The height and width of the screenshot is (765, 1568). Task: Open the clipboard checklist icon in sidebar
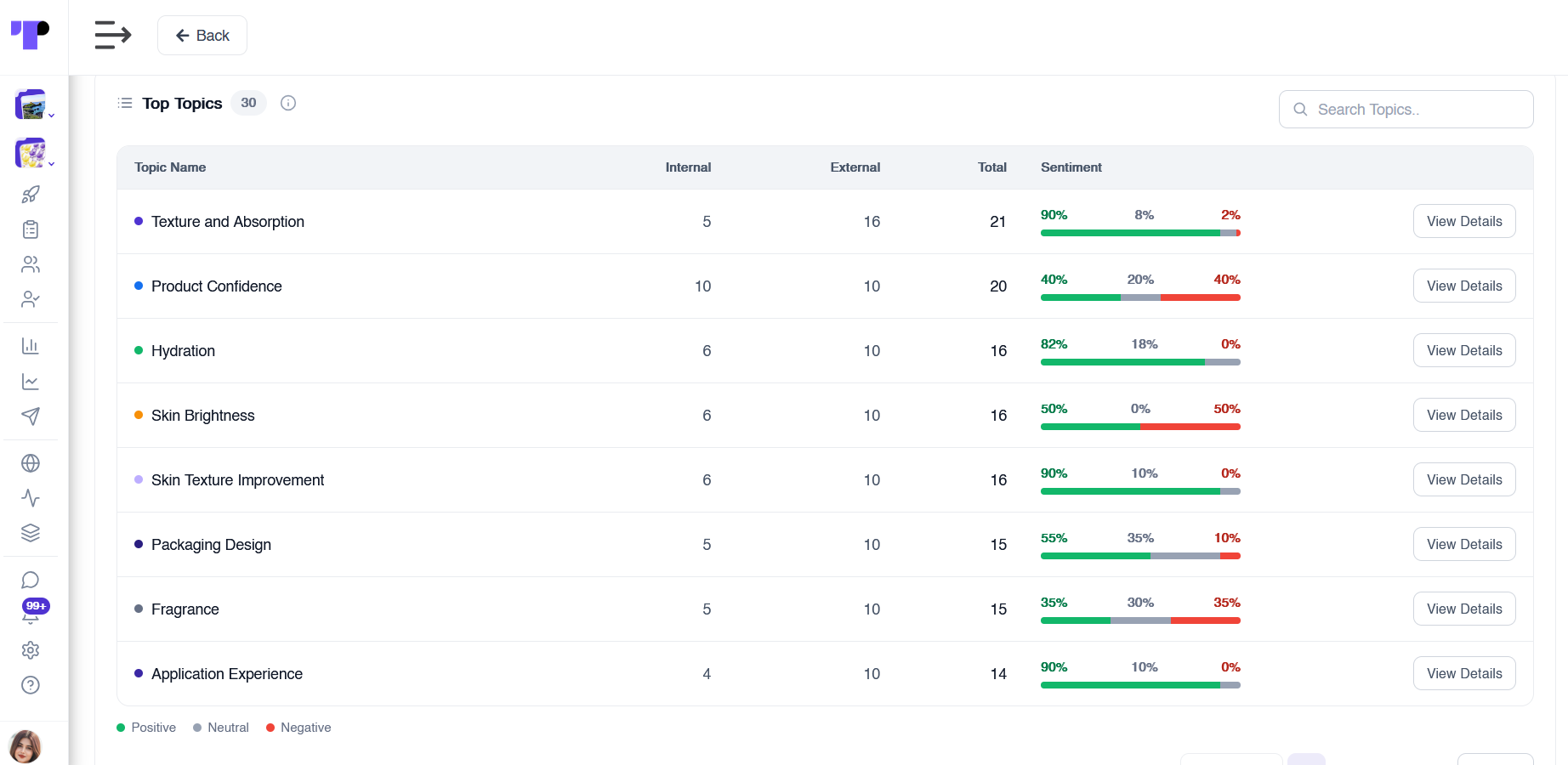tap(31, 229)
